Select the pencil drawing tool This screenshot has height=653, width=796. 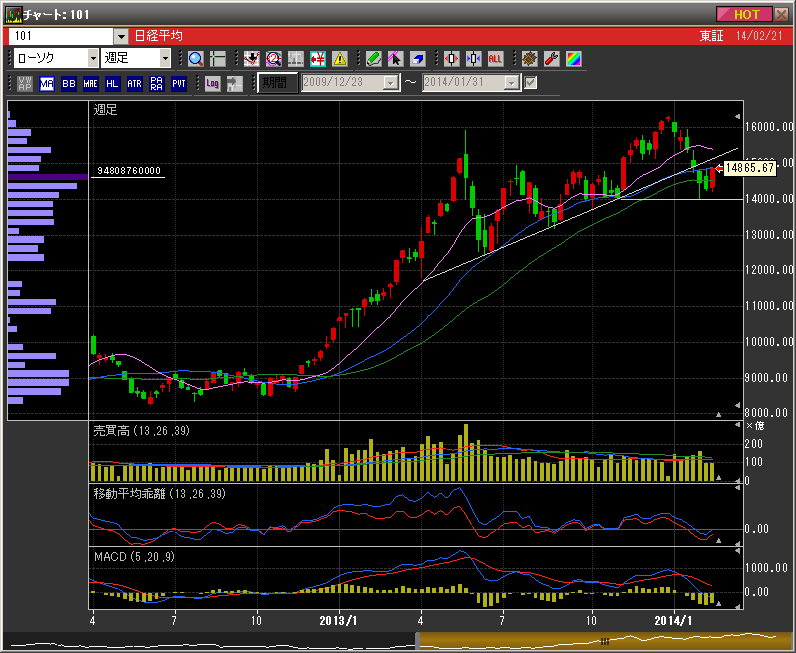[x=373, y=59]
